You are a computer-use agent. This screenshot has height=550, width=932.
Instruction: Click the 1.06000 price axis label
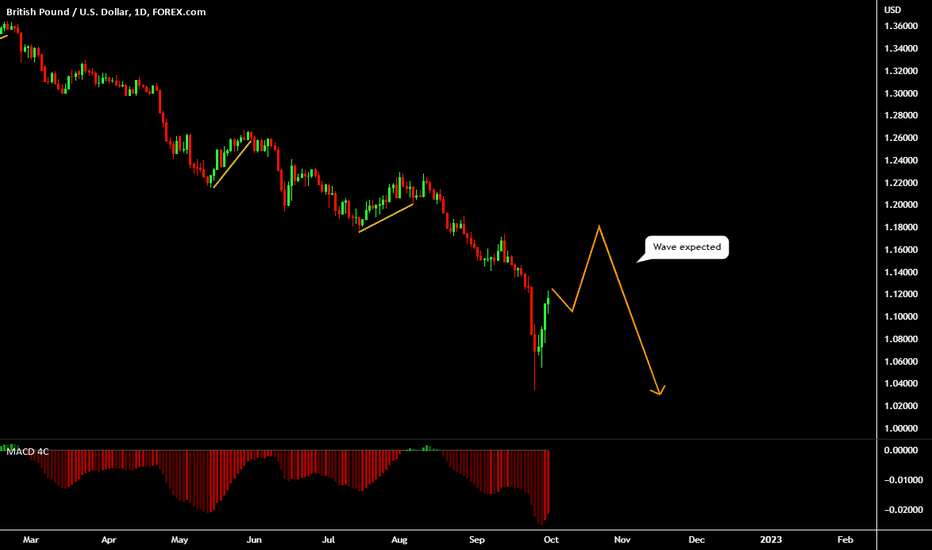(x=900, y=362)
